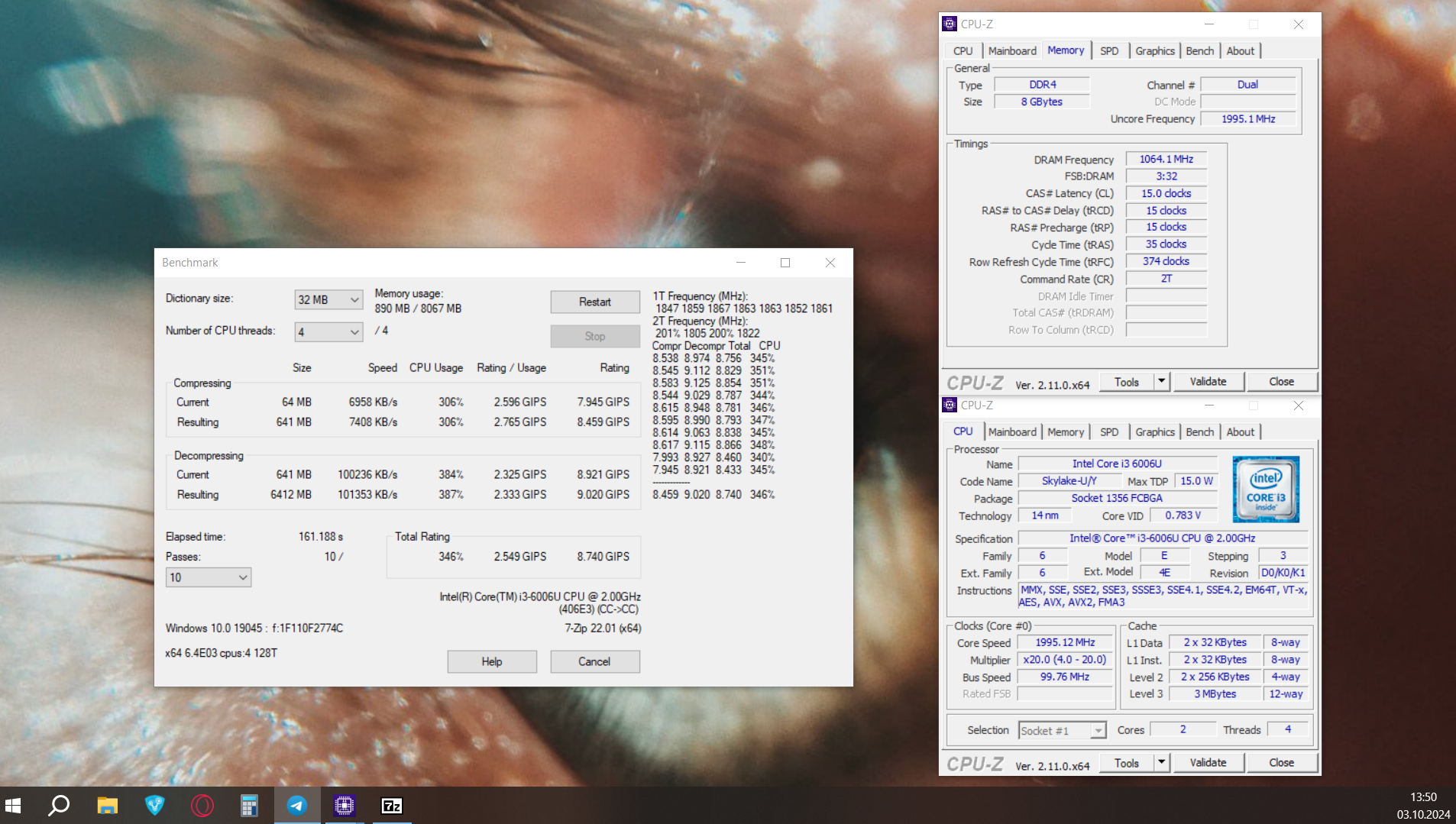The width and height of the screenshot is (1456, 824).
Task: Open Number of CPU threads dropdown
Action: [328, 331]
